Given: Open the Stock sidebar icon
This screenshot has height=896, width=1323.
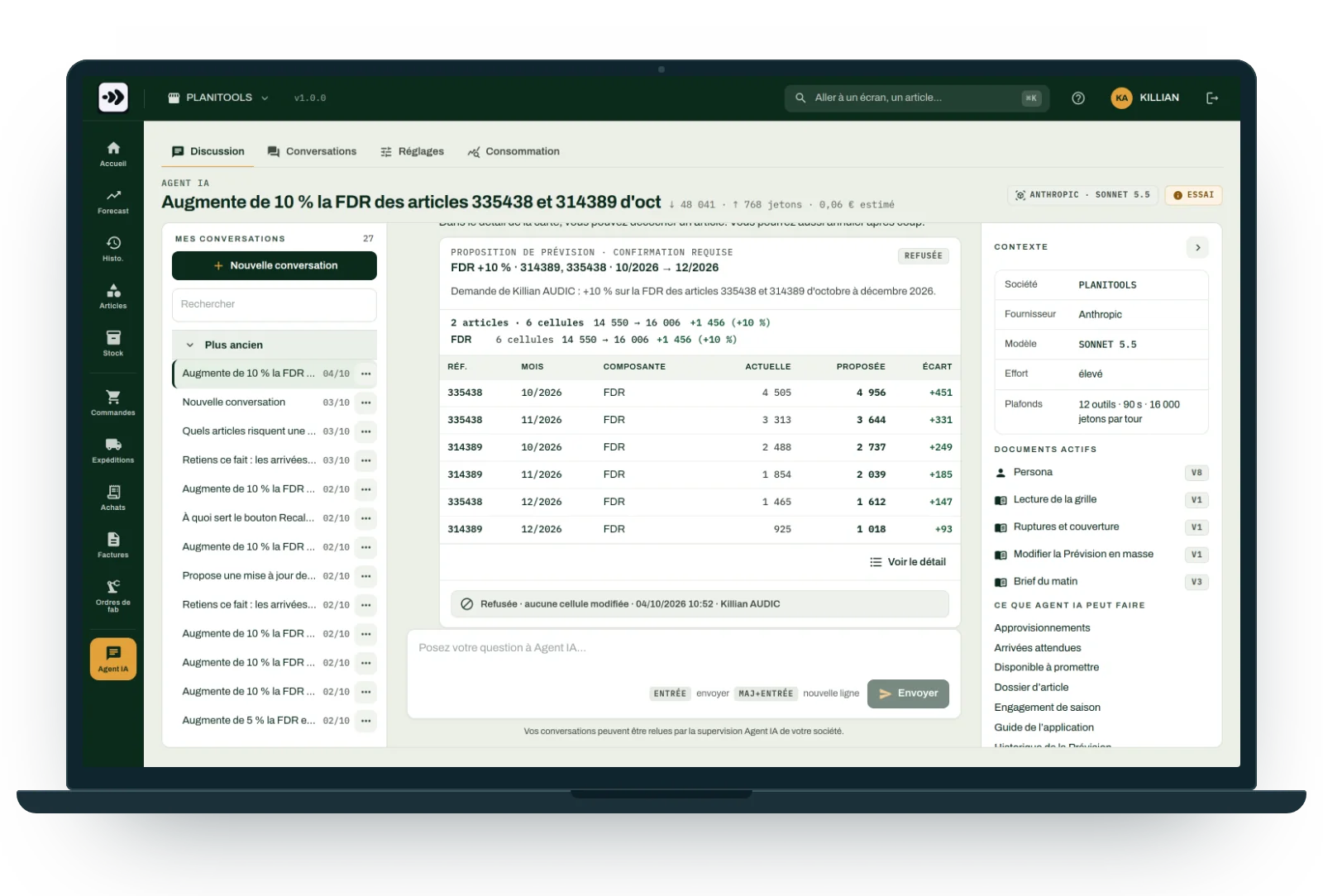Looking at the screenshot, I should [x=113, y=344].
